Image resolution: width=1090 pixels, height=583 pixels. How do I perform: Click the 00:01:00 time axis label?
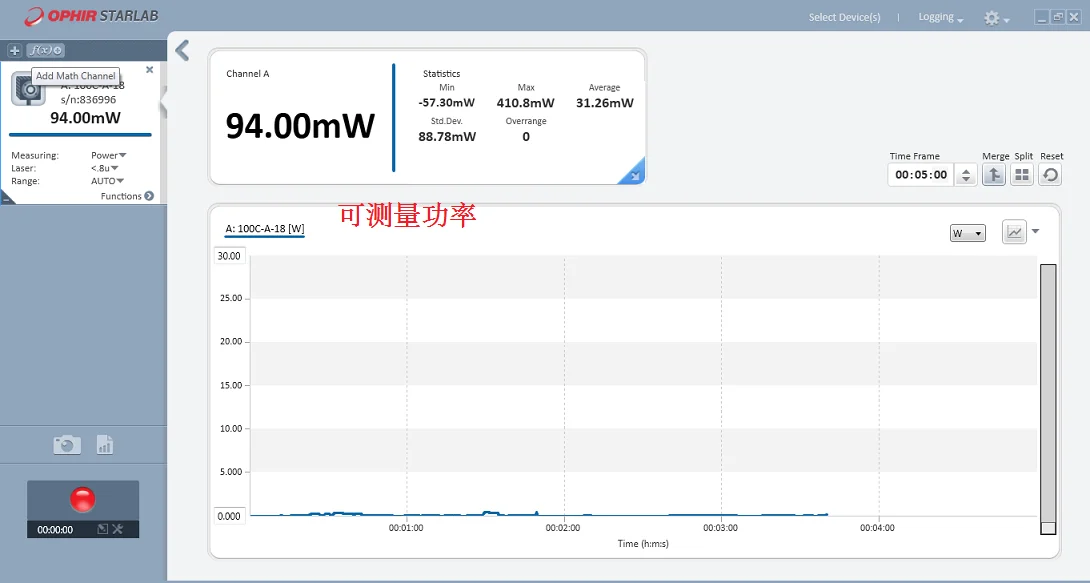(406, 528)
